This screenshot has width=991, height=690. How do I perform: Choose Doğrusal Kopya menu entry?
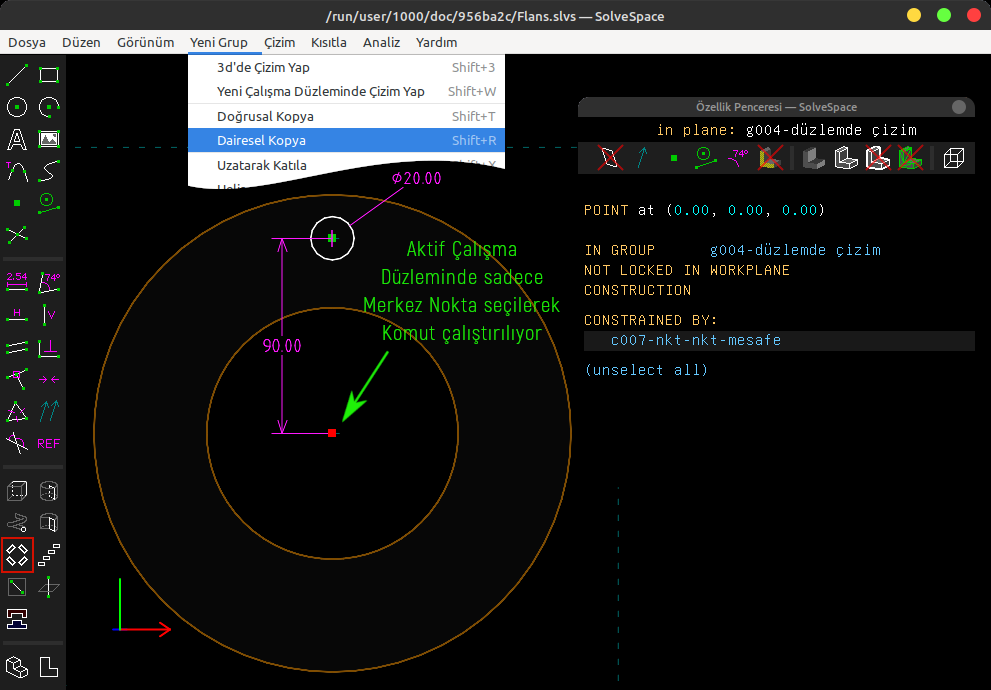(346, 116)
